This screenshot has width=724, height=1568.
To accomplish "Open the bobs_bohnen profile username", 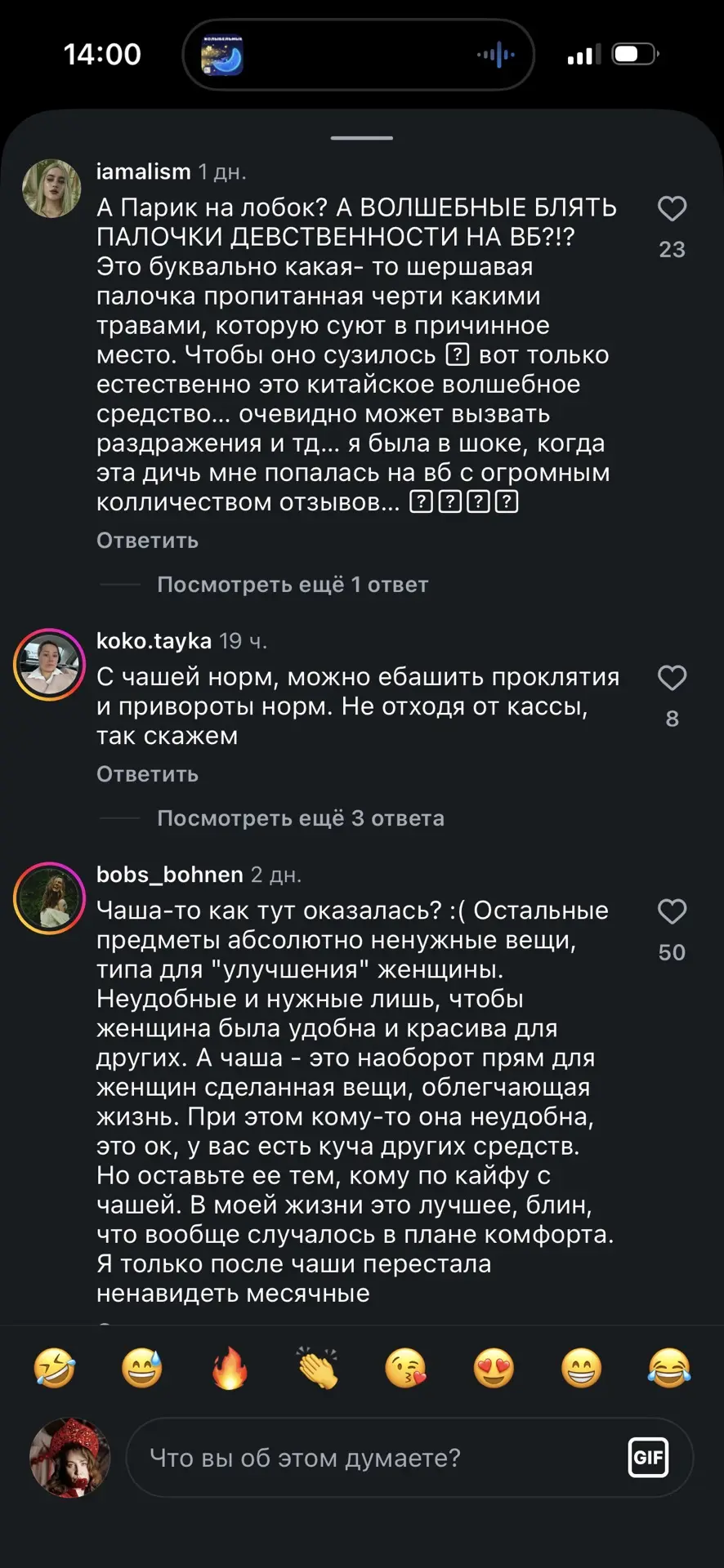I will [x=170, y=875].
